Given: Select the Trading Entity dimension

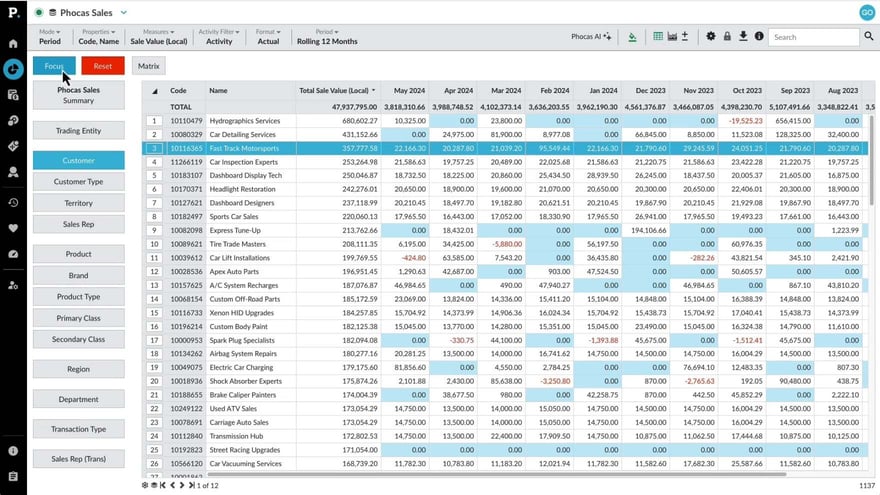Looking at the screenshot, I should tap(79, 131).
